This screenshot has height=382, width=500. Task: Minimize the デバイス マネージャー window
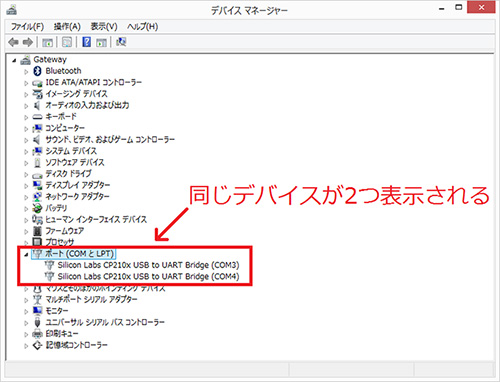442,8
